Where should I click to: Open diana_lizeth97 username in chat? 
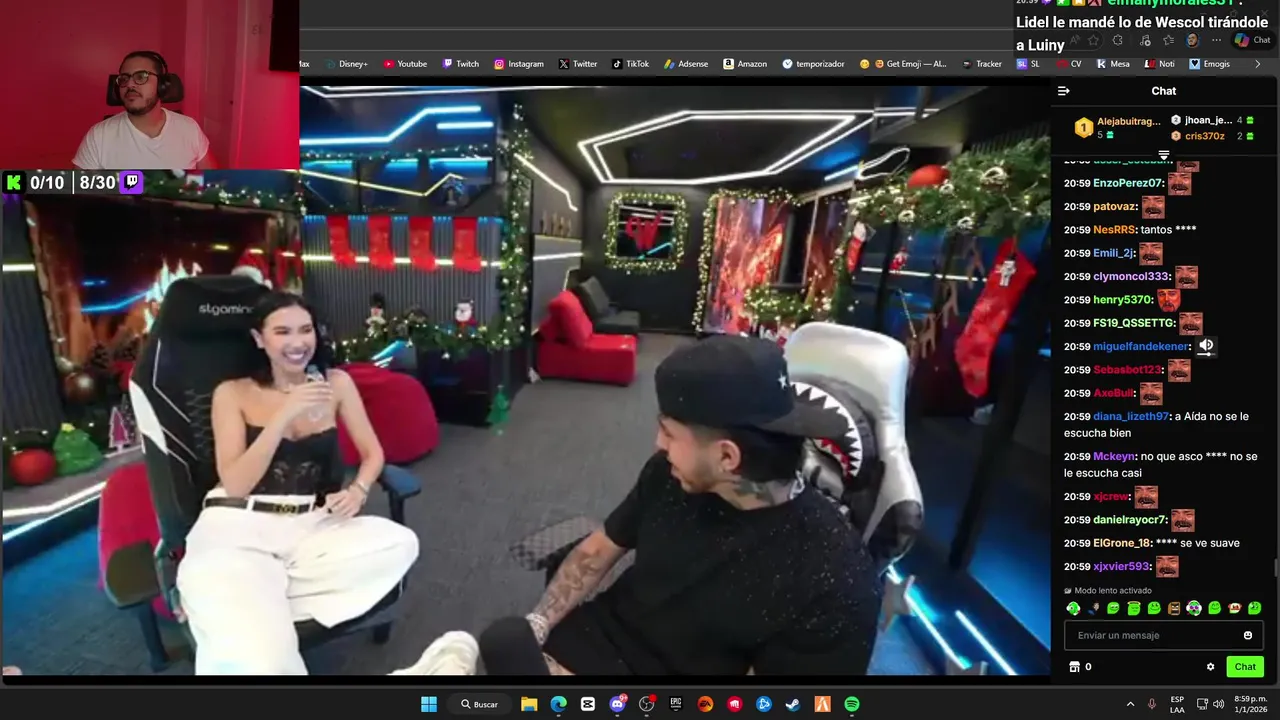[1130, 416]
